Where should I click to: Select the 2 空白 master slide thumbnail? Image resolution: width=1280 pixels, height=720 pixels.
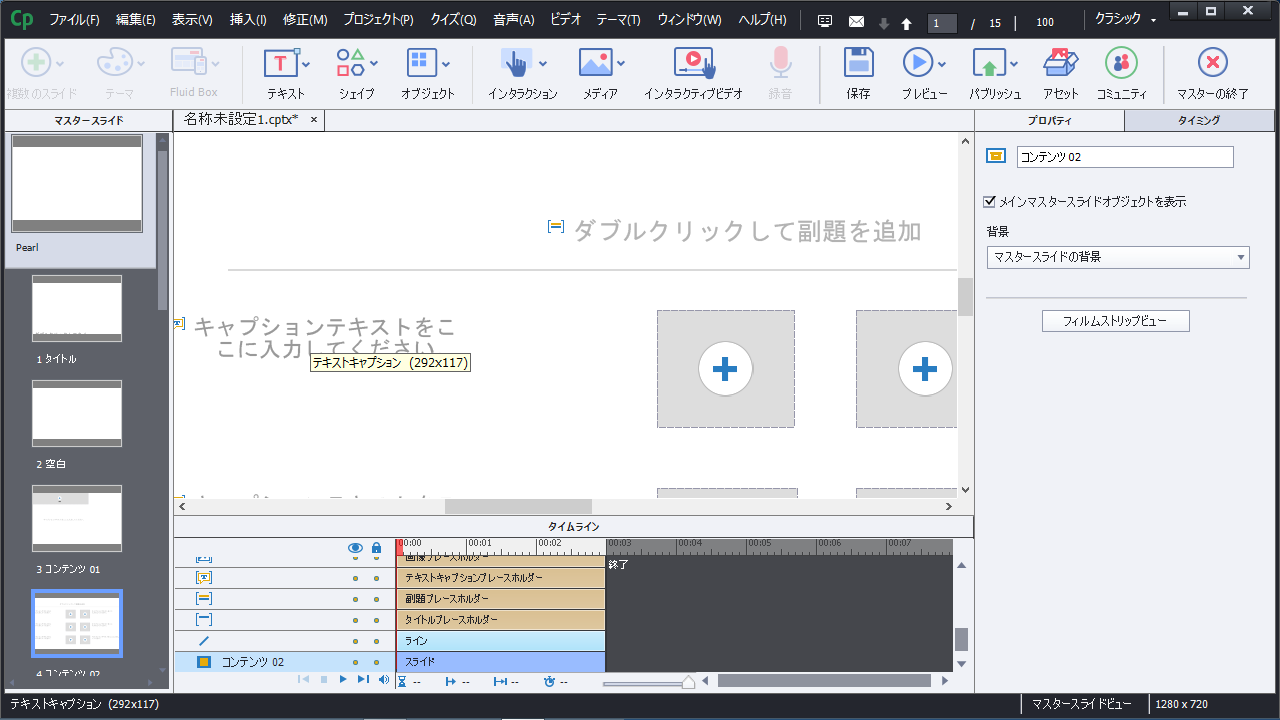[77, 413]
